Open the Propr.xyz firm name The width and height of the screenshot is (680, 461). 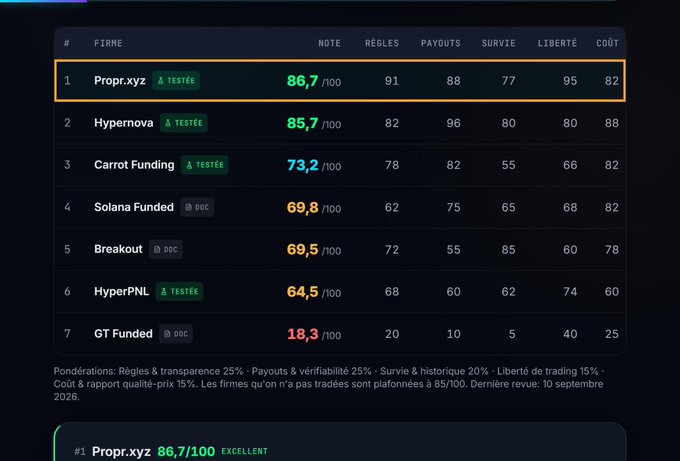120,81
